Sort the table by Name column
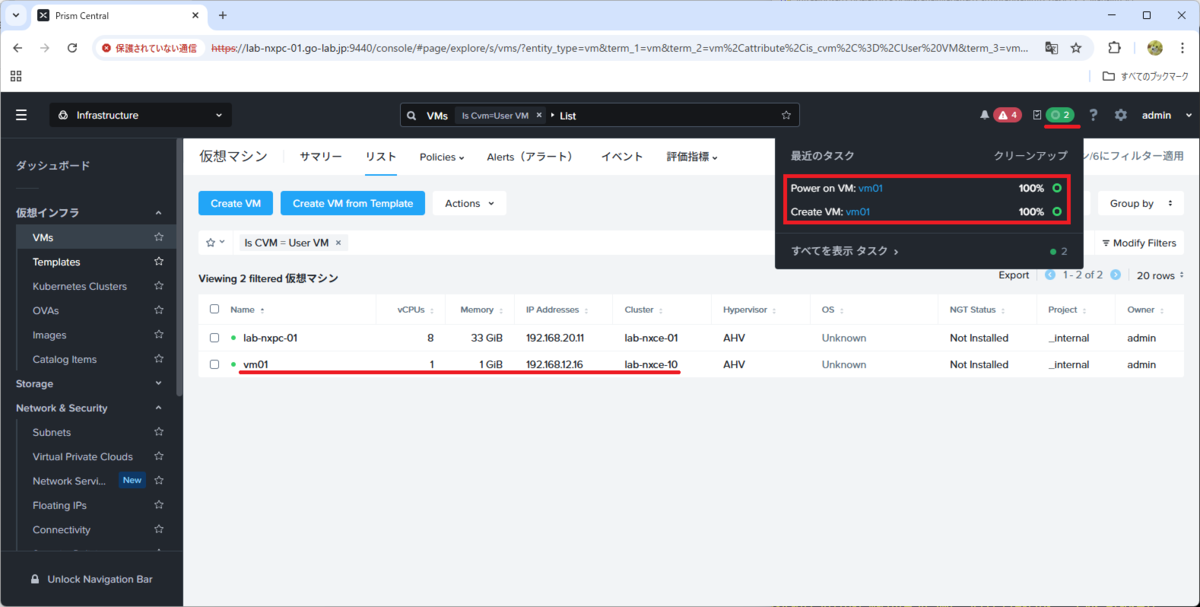 click(x=242, y=310)
